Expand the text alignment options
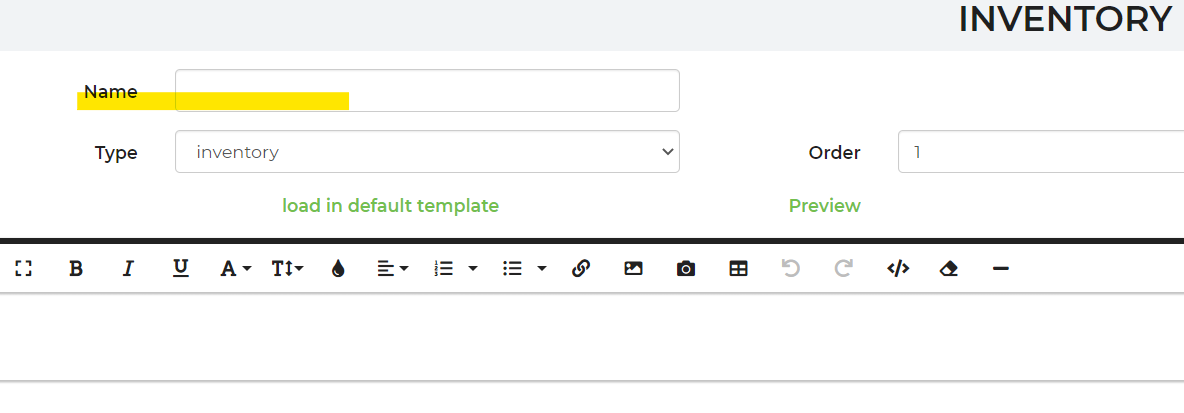This screenshot has width=1184, height=413. click(393, 268)
